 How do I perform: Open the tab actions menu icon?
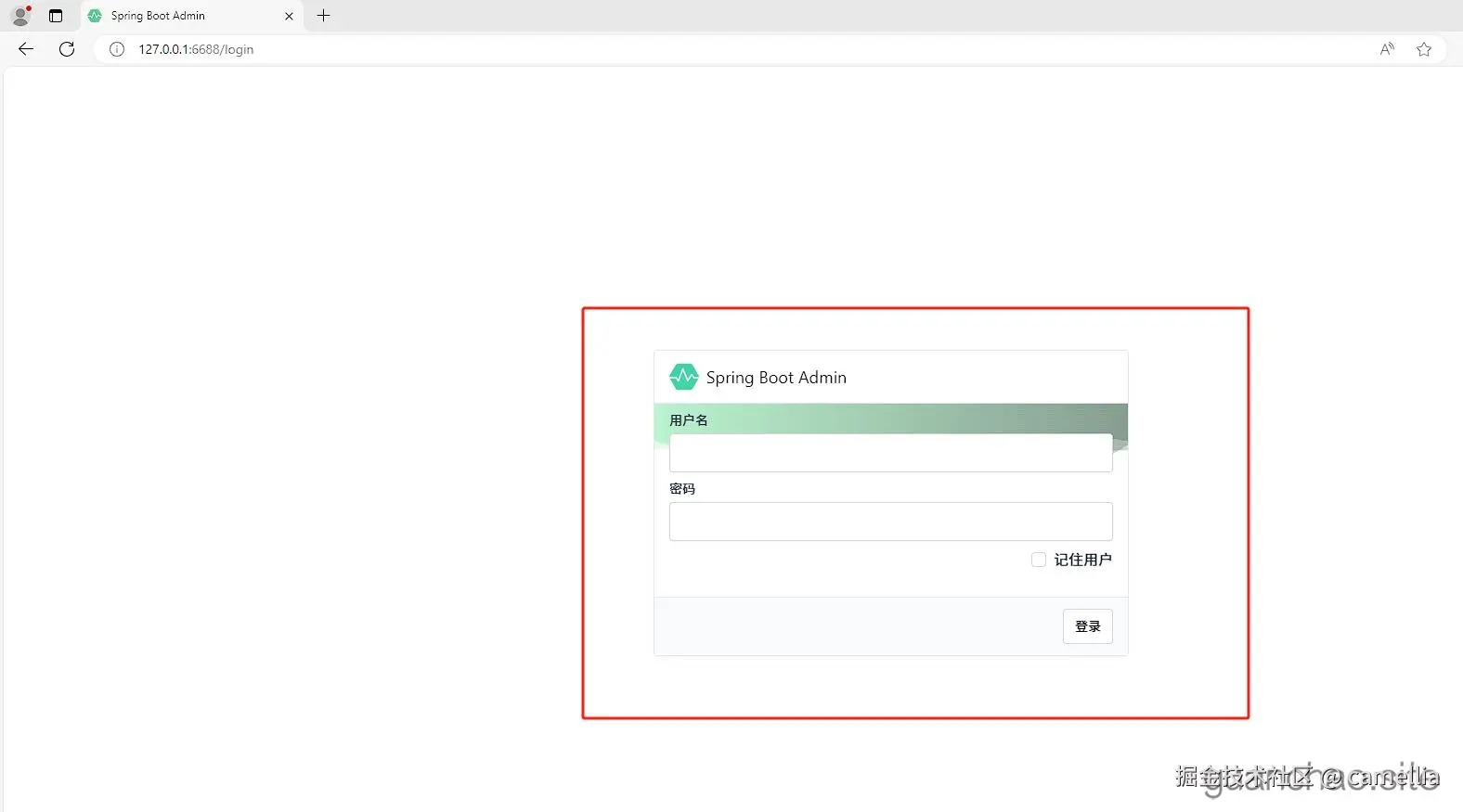(56, 16)
